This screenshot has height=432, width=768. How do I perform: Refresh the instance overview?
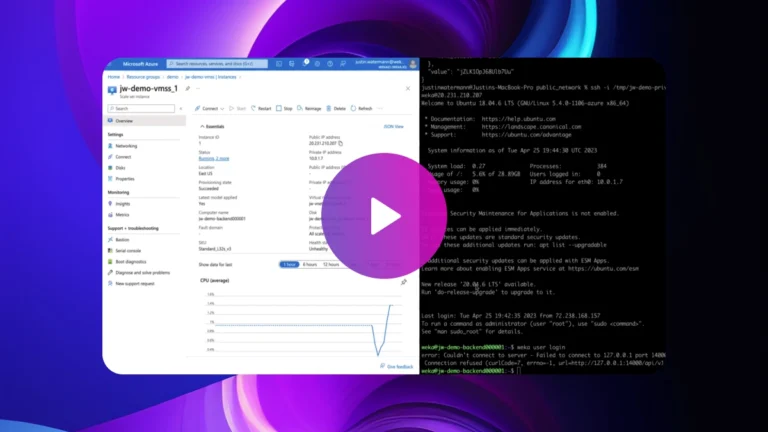pyautogui.click(x=354, y=108)
